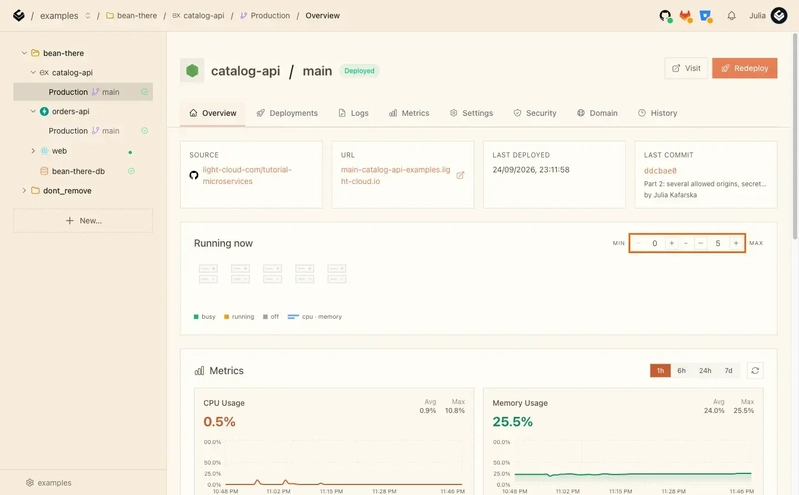
Task: Click the CPU Usage chart line
Action: [343, 483]
